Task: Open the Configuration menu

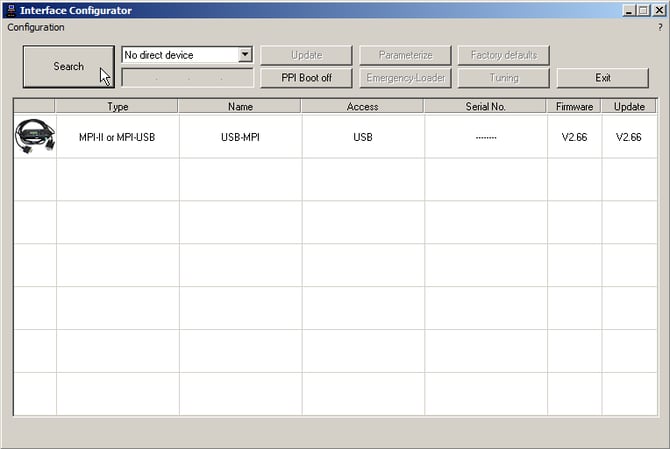Action: 35,27
